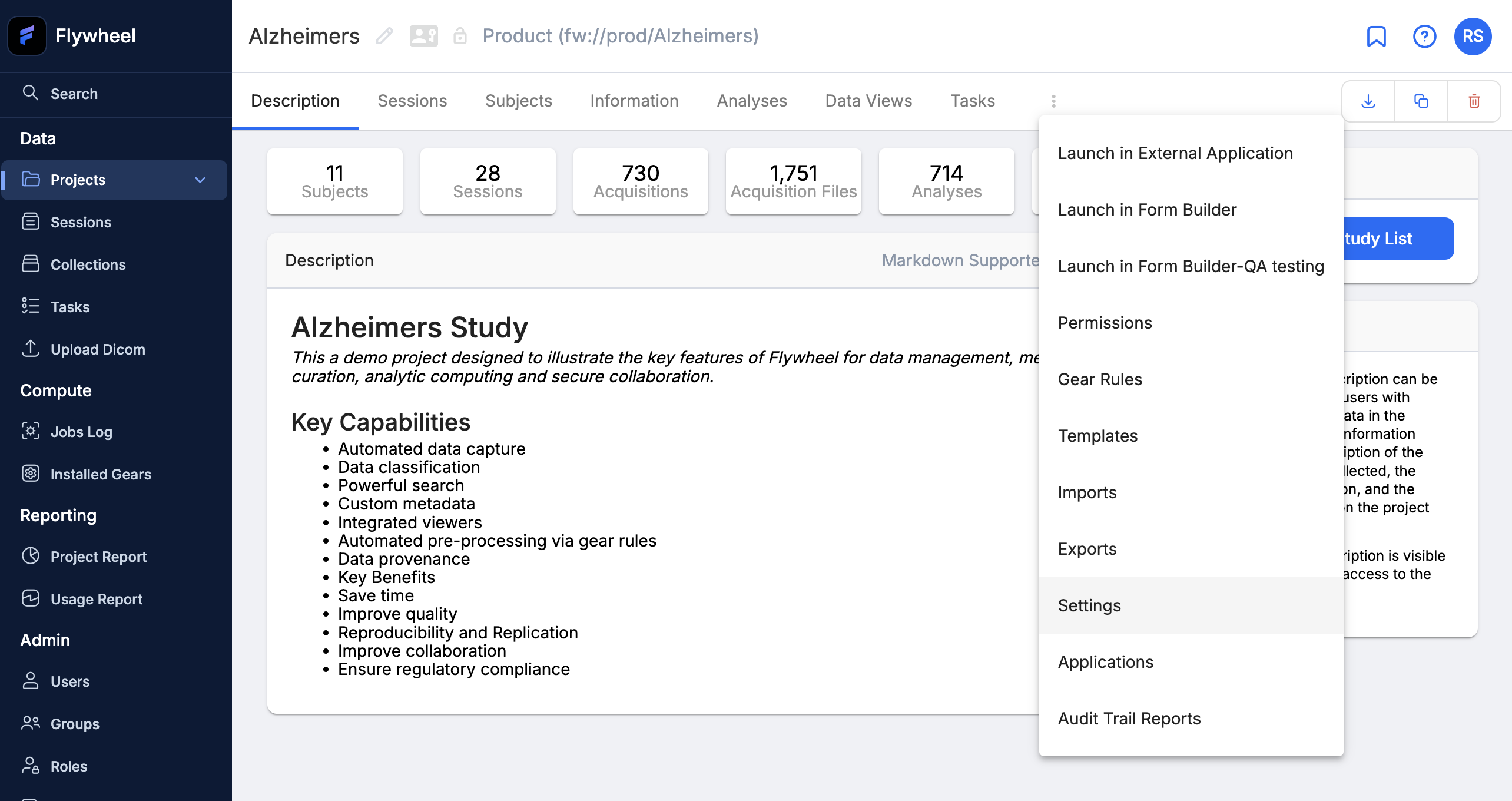Click the Study List blue button
1512x801 pixels.
pos(1398,239)
